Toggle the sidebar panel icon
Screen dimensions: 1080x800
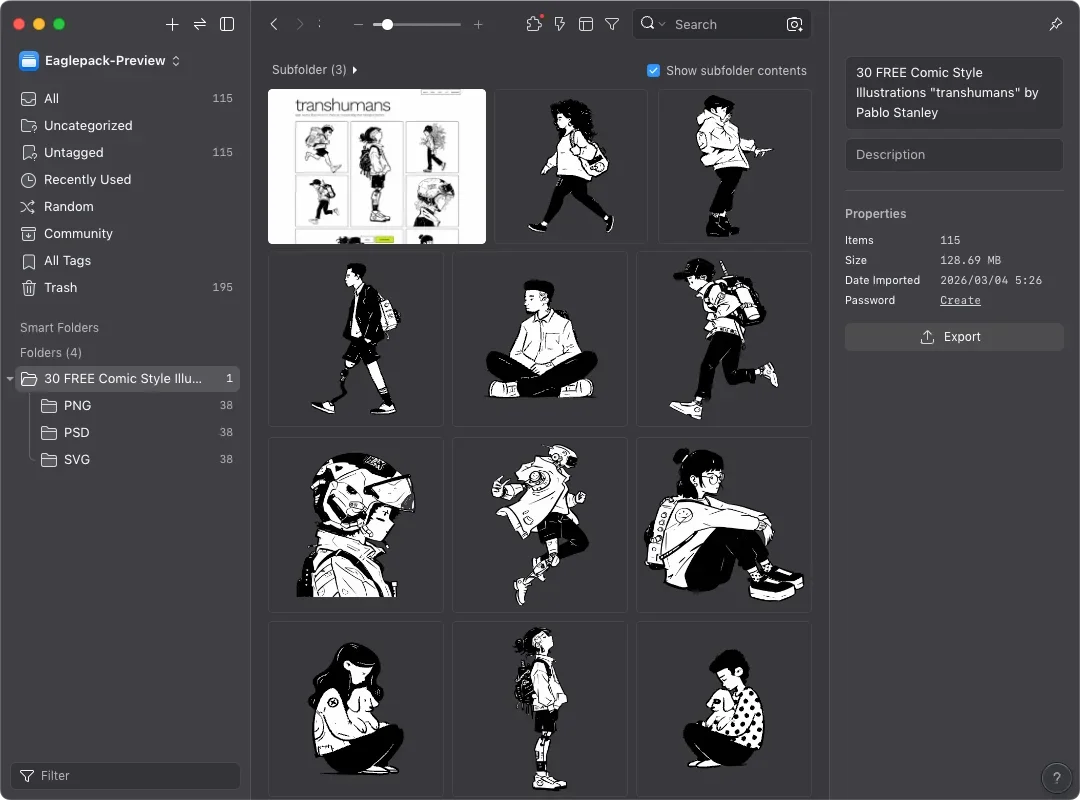coord(227,24)
